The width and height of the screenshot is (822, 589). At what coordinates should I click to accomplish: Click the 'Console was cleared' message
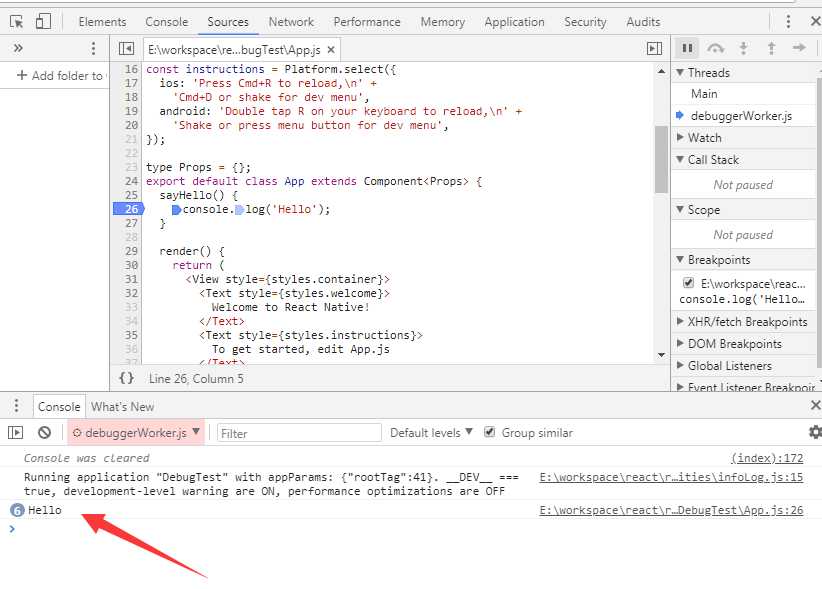coord(86,458)
